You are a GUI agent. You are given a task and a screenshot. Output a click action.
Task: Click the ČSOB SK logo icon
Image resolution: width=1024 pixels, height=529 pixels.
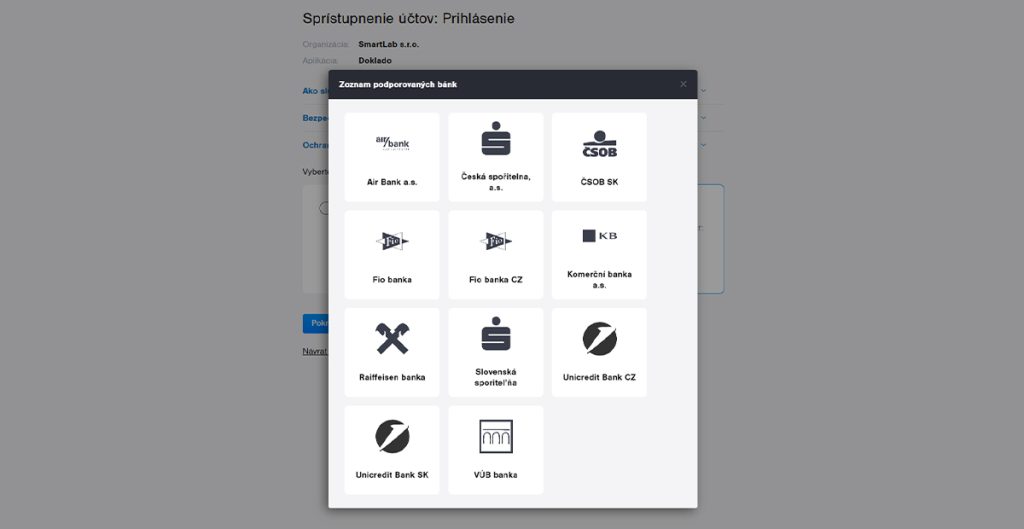[599, 144]
